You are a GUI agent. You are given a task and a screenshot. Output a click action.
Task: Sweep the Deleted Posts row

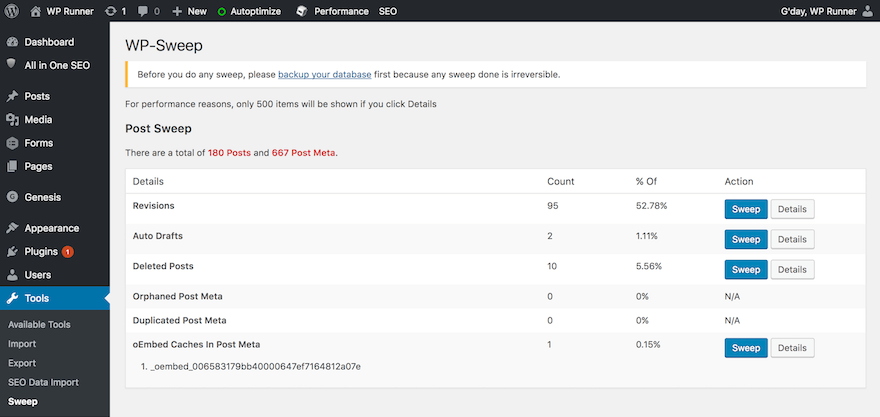(x=746, y=269)
